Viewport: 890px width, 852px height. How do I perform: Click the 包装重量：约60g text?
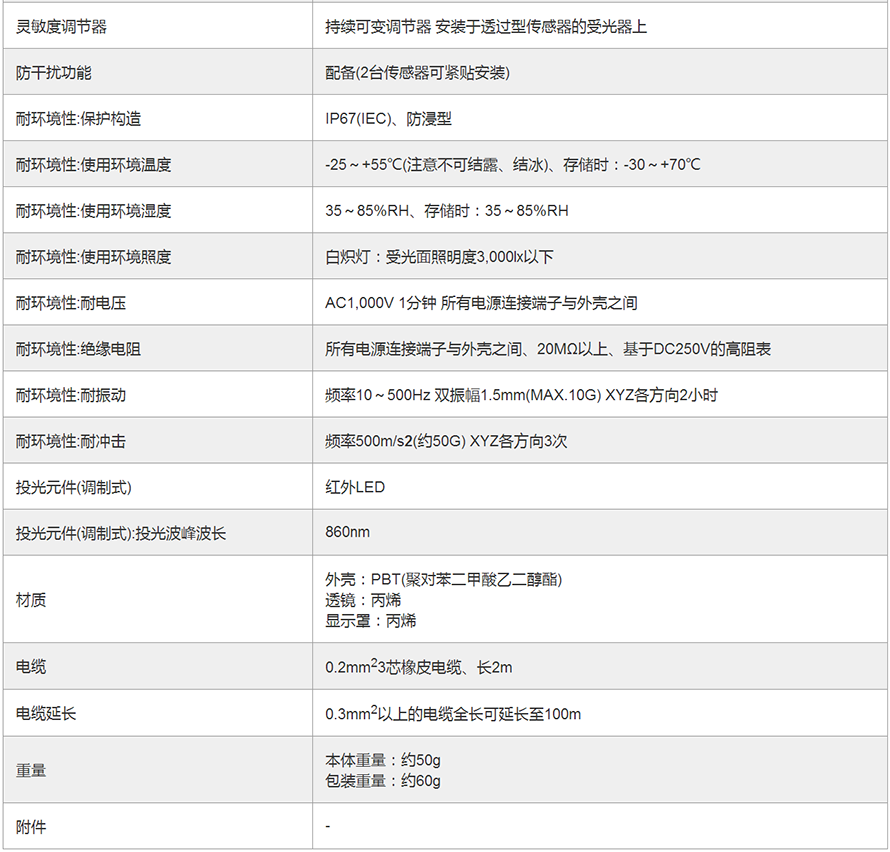coord(382,781)
